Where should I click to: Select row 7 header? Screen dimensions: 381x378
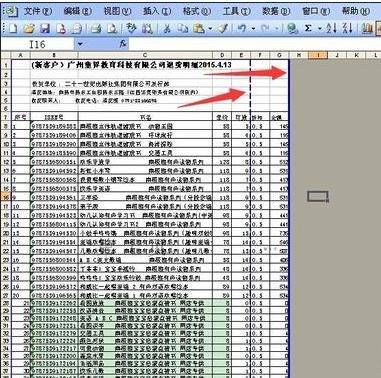(x=6, y=117)
